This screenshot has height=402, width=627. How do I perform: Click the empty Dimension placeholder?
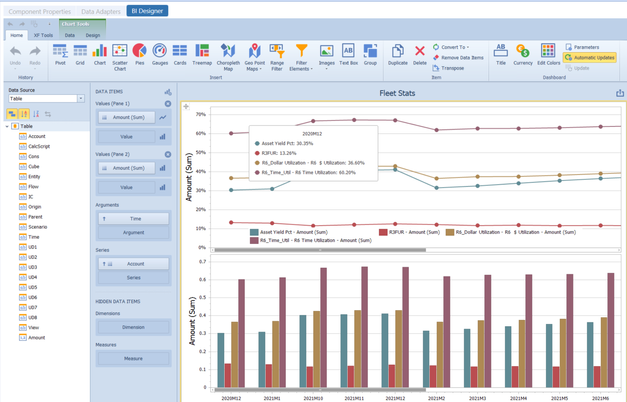(134, 327)
